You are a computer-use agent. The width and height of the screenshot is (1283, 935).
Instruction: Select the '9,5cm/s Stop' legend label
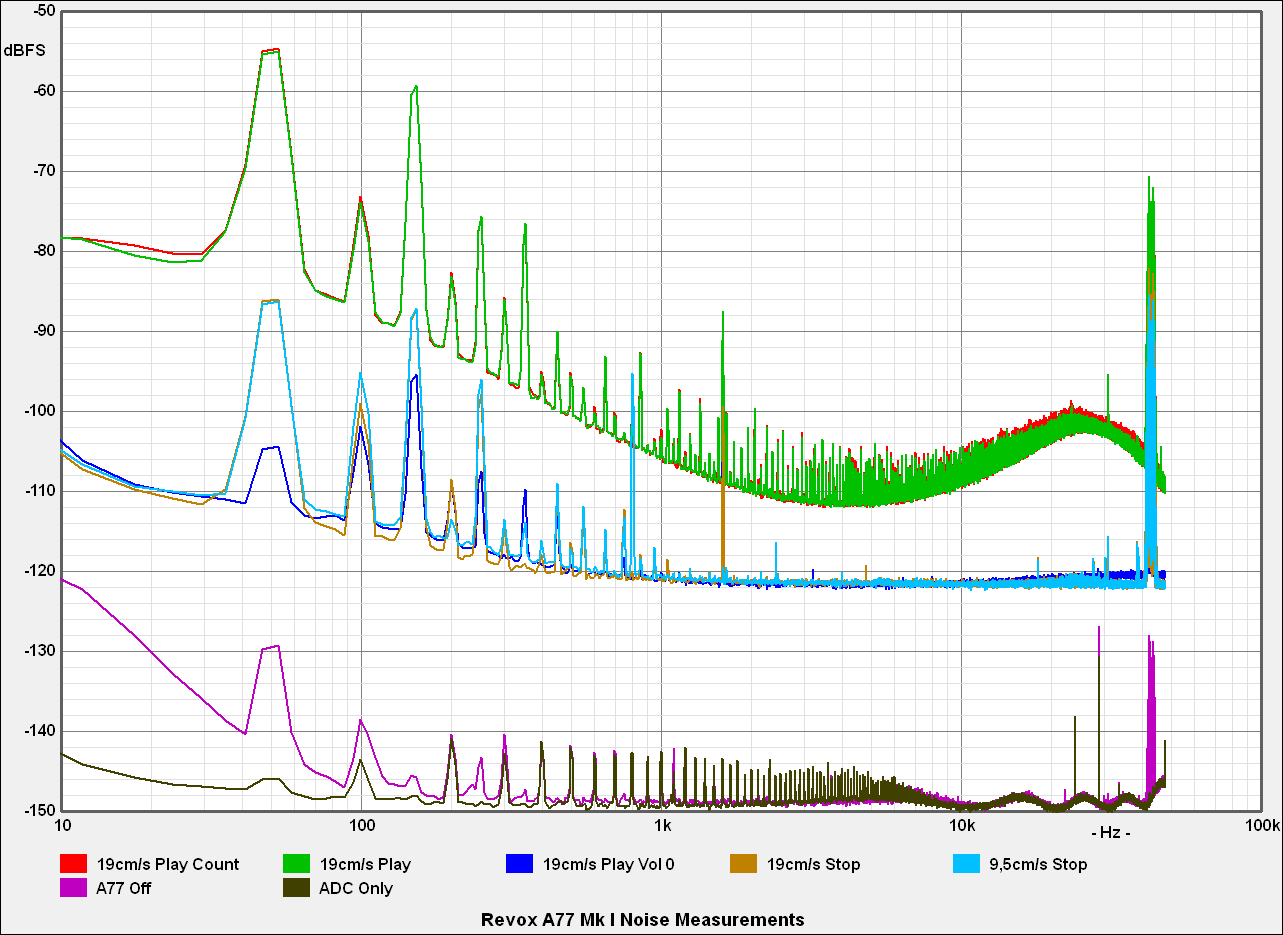pos(1038,864)
